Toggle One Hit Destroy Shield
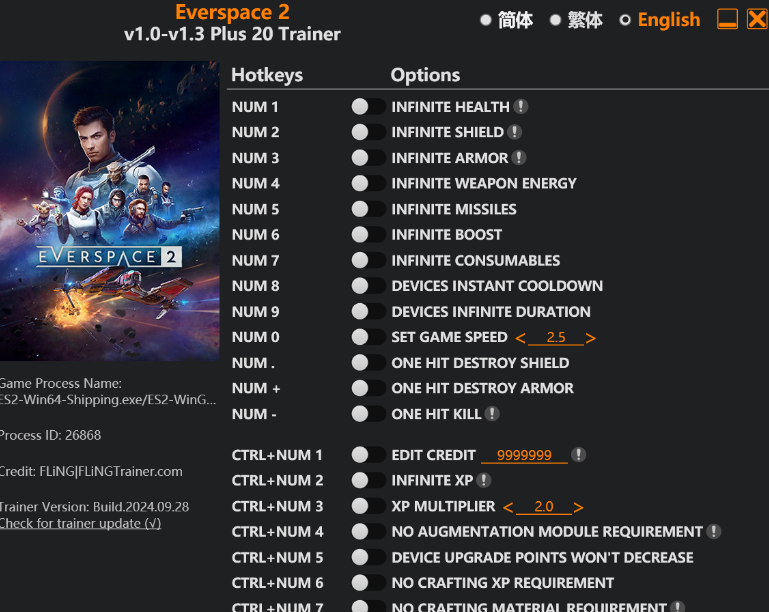 [368, 362]
